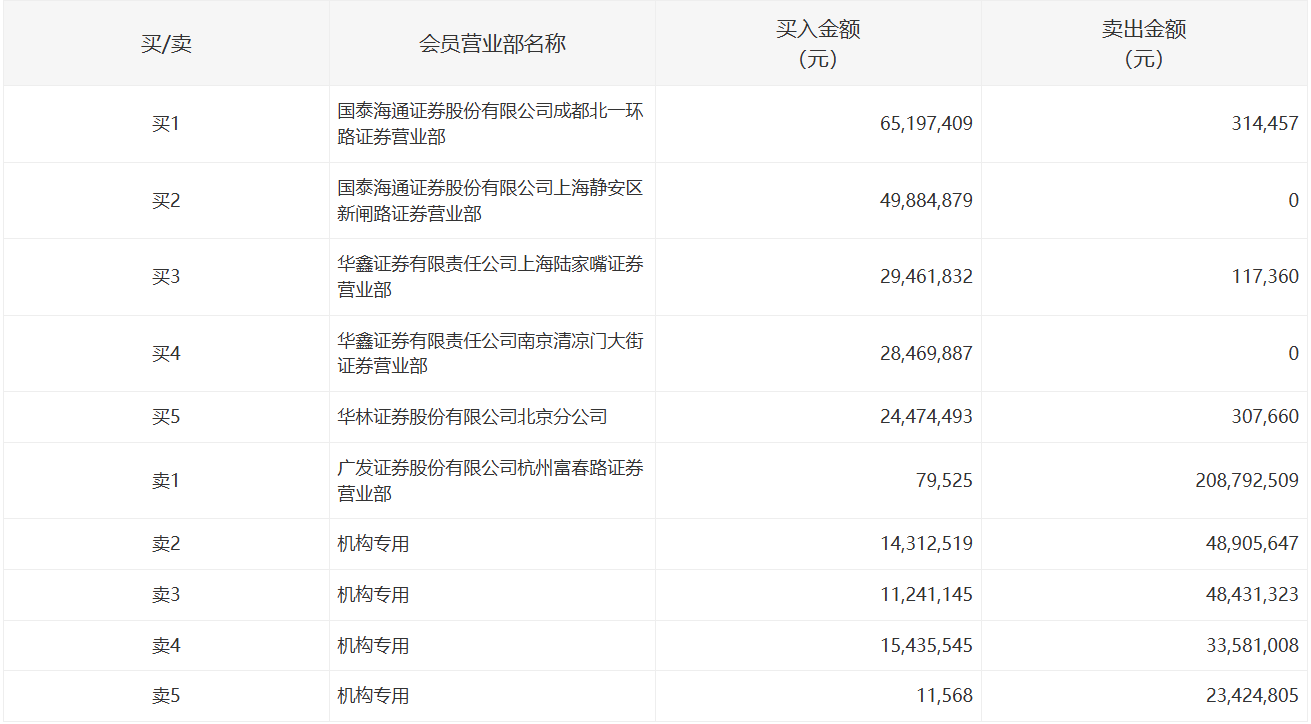Click the sell amount 208,792,509
This screenshot has width=1311, height=724.
coord(1246,481)
